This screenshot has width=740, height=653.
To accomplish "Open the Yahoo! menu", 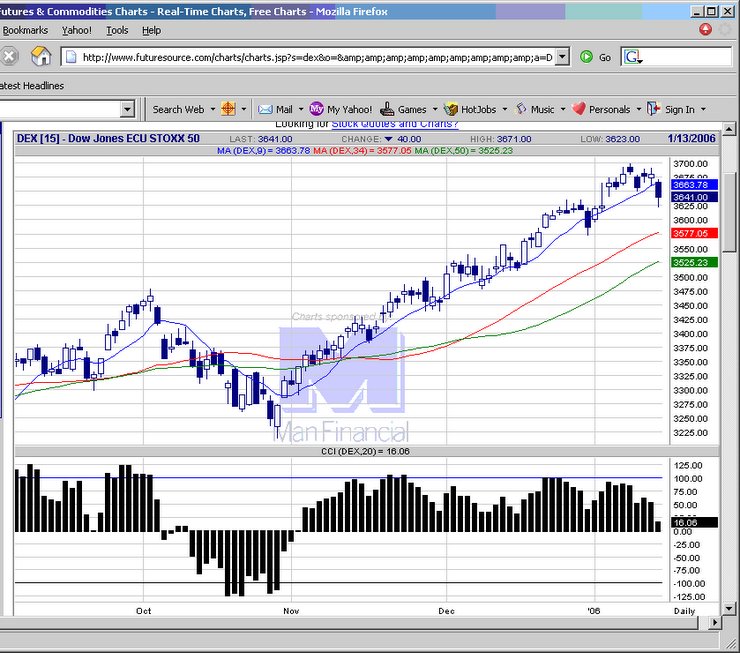I will (x=76, y=30).
